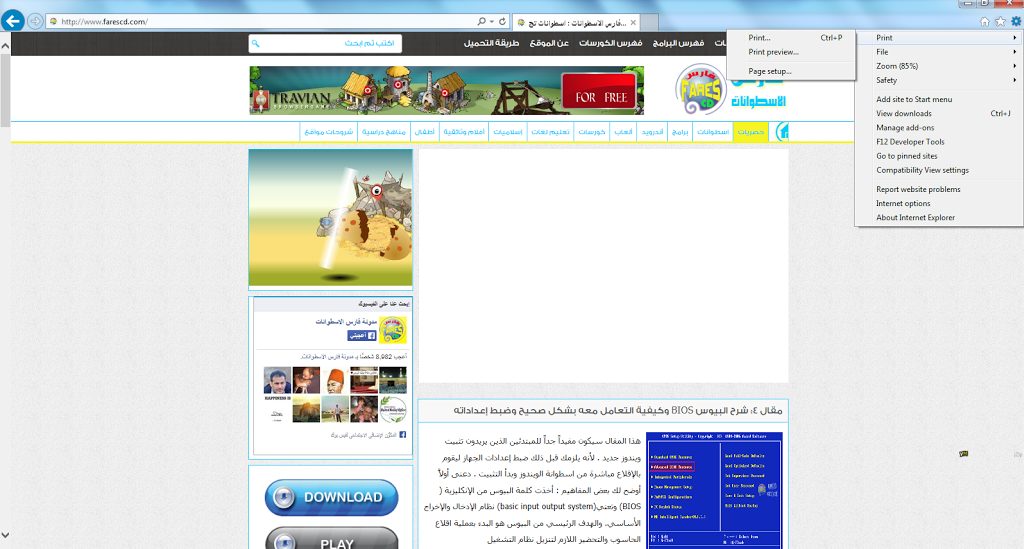Image resolution: width=1024 pixels, height=549 pixels.
Task: Click the Travian game animated ad
Action: [330, 217]
